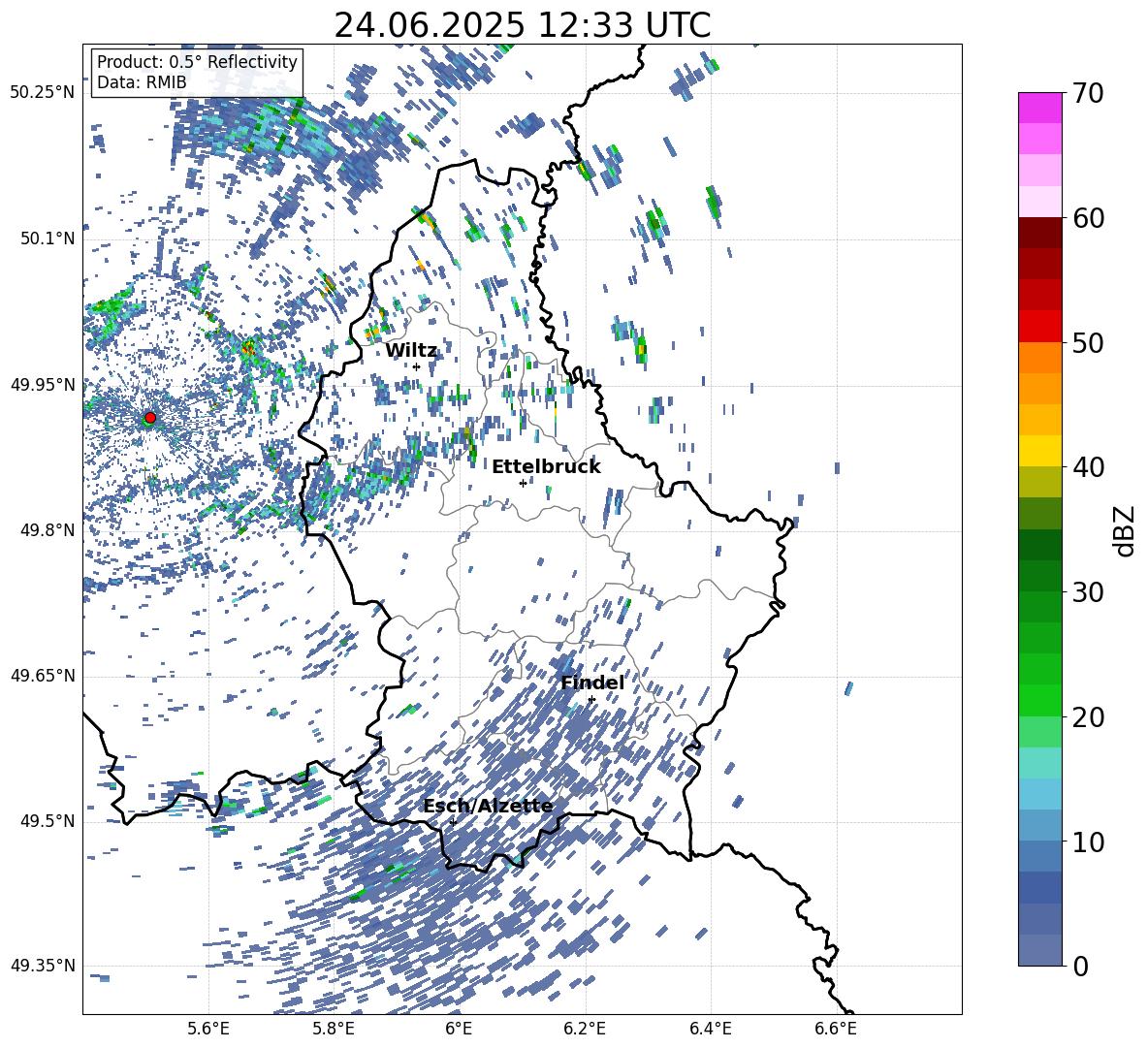Click the red radar site marker dot
Viewport: 1148px width, 1048px height.
(x=150, y=418)
